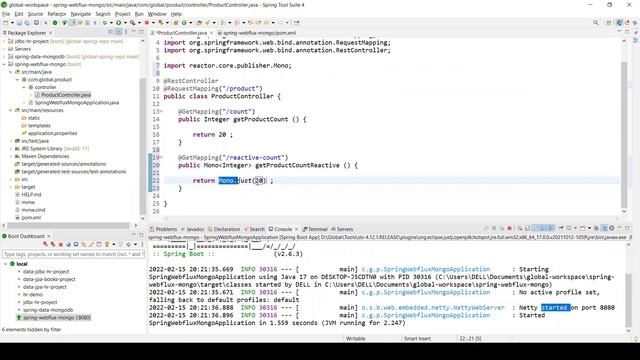Select spring-webflux-mongo [8080] in Boot Dashboard

coord(56,318)
